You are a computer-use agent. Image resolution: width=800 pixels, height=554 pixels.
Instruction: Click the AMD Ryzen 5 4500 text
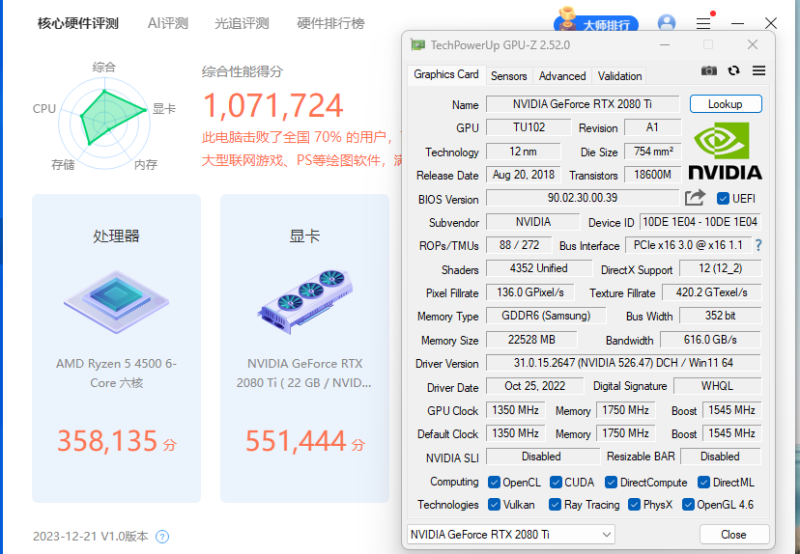click(x=116, y=373)
